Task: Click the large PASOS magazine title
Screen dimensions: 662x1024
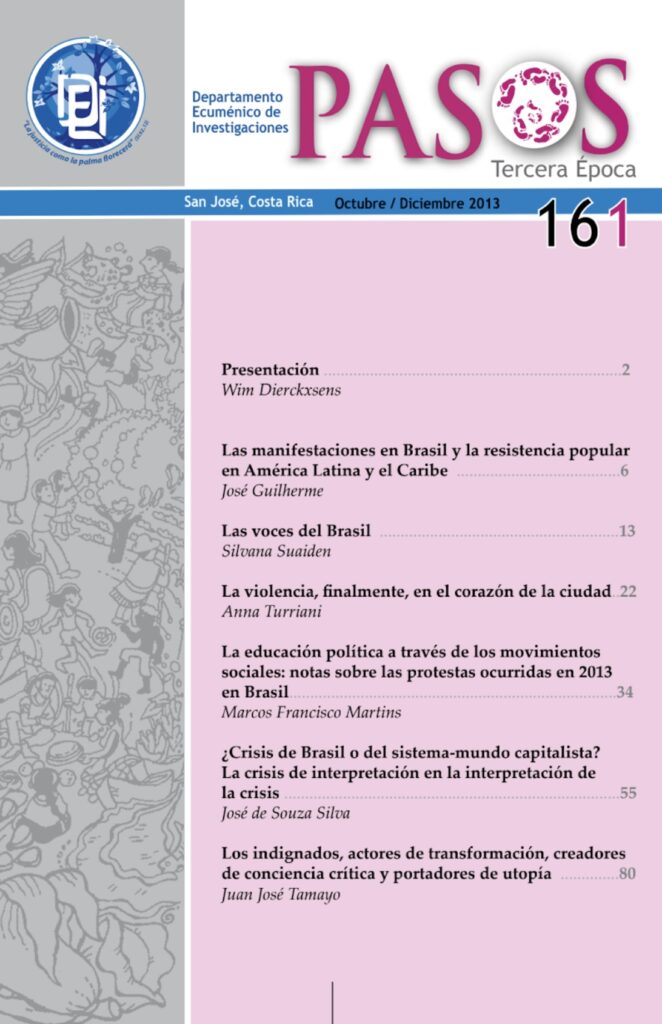Action: (460, 110)
